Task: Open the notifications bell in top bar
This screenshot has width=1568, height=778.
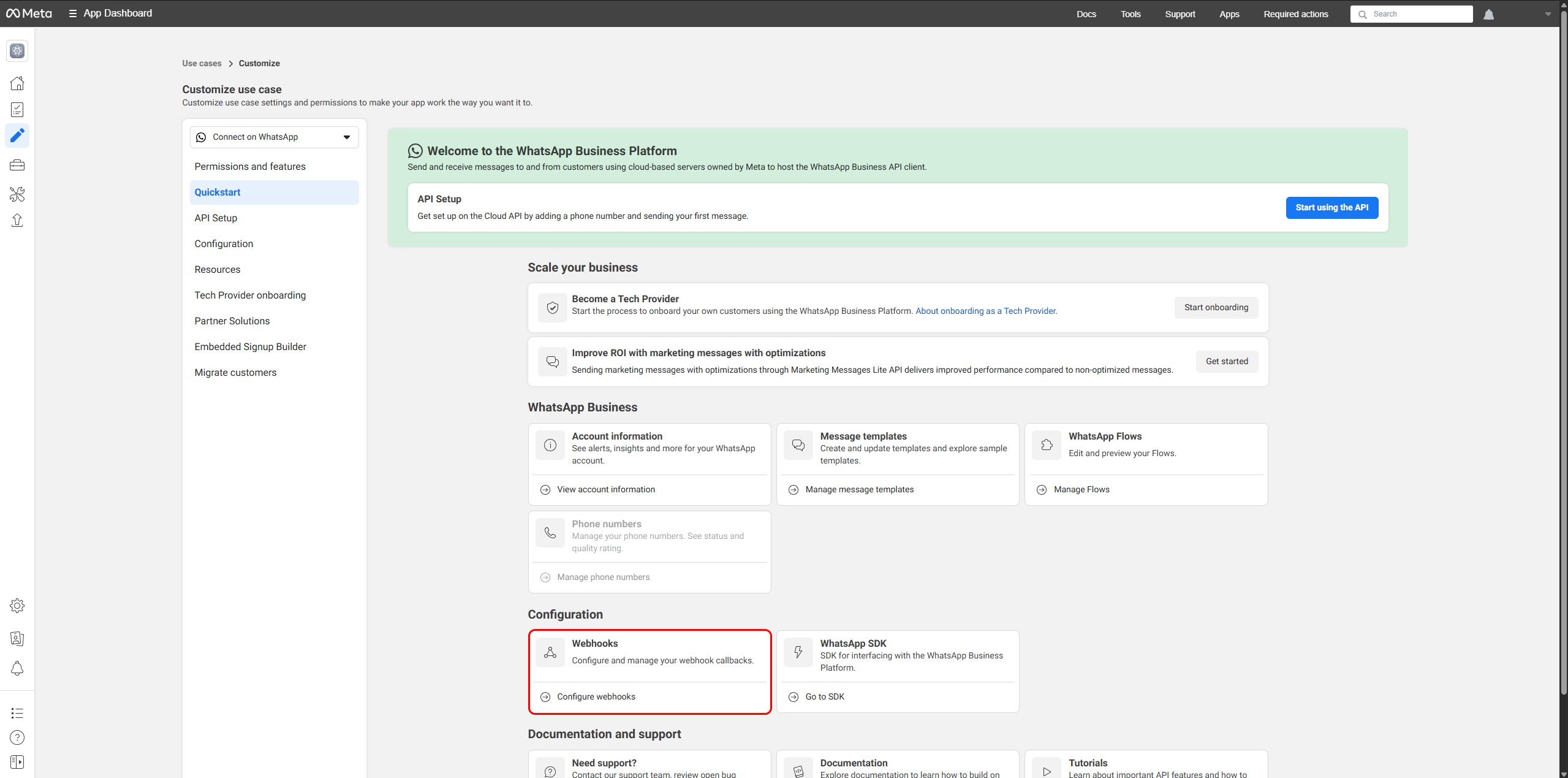Action: pos(1489,14)
